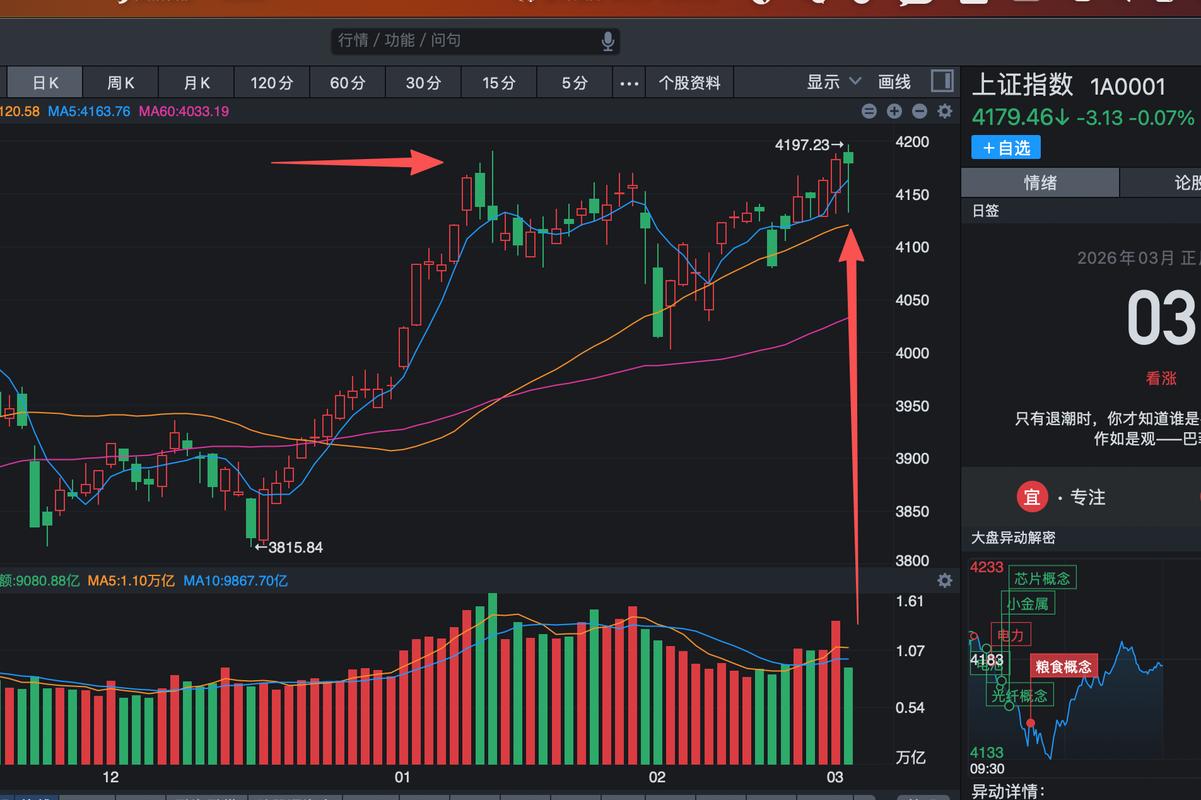Click the MA10:9867.70亿 volume label
The height and width of the screenshot is (800, 1201).
pos(236,580)
